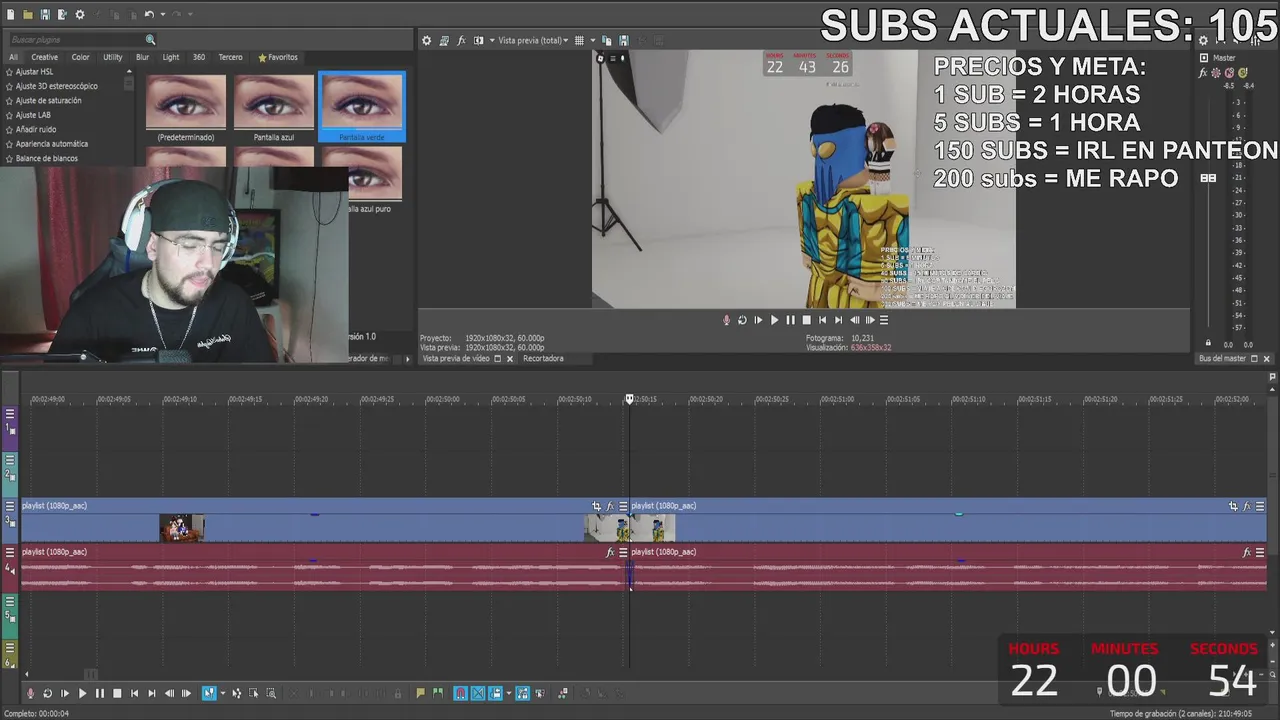Image resolution: width=1280 pixels, height=720 pixels.
Task: Star the Añadir ruido plugin
Action: tap(9, 130)
